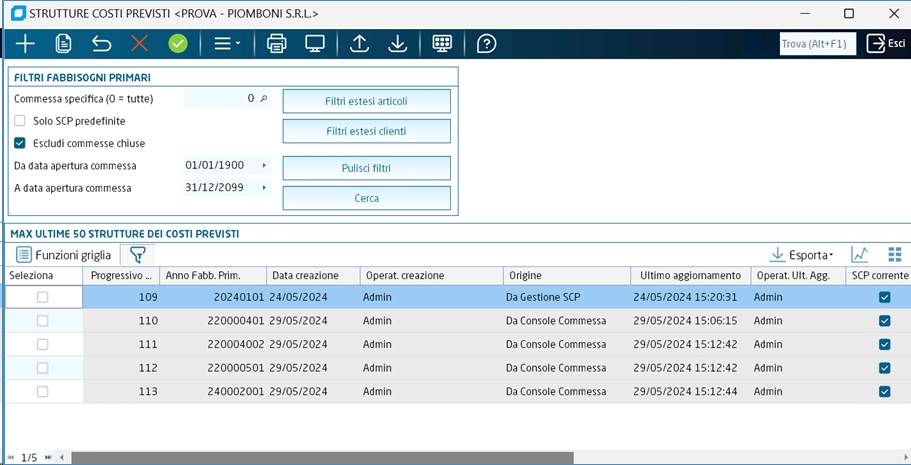Screen dimensions: 911x465
Task: Click the add new record plus icon
Action: click(25, 44)
